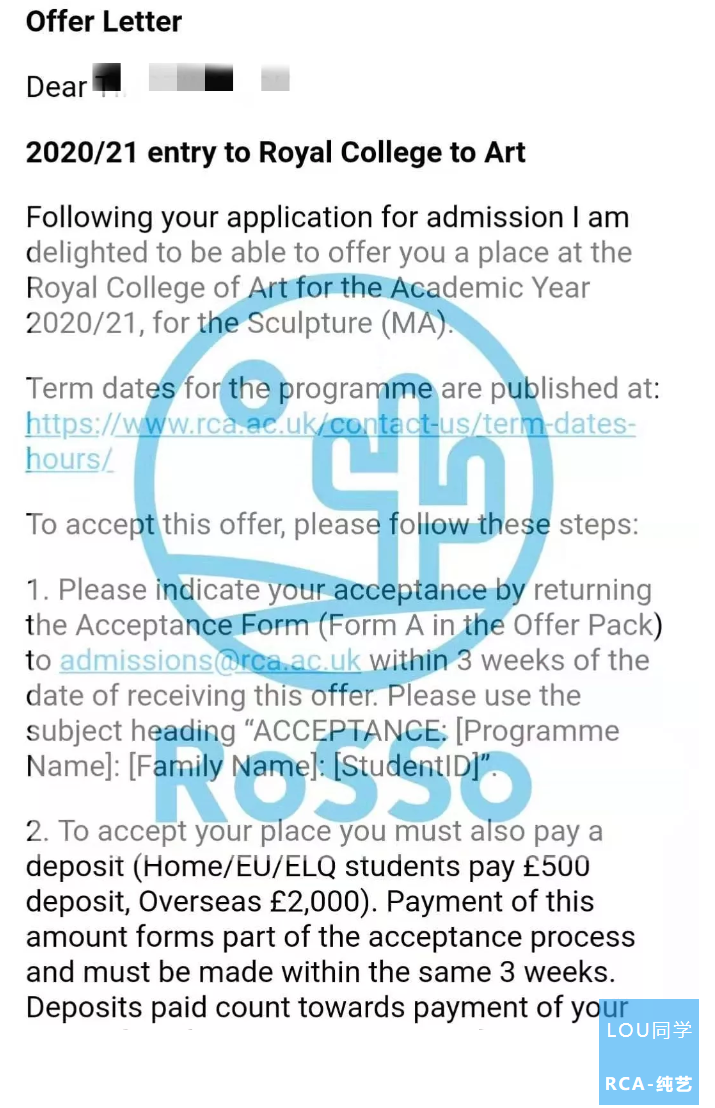This screenshot has width=715, height=1108.
Task: Click the 'hours/' second line of link
Action: point(69,459)
